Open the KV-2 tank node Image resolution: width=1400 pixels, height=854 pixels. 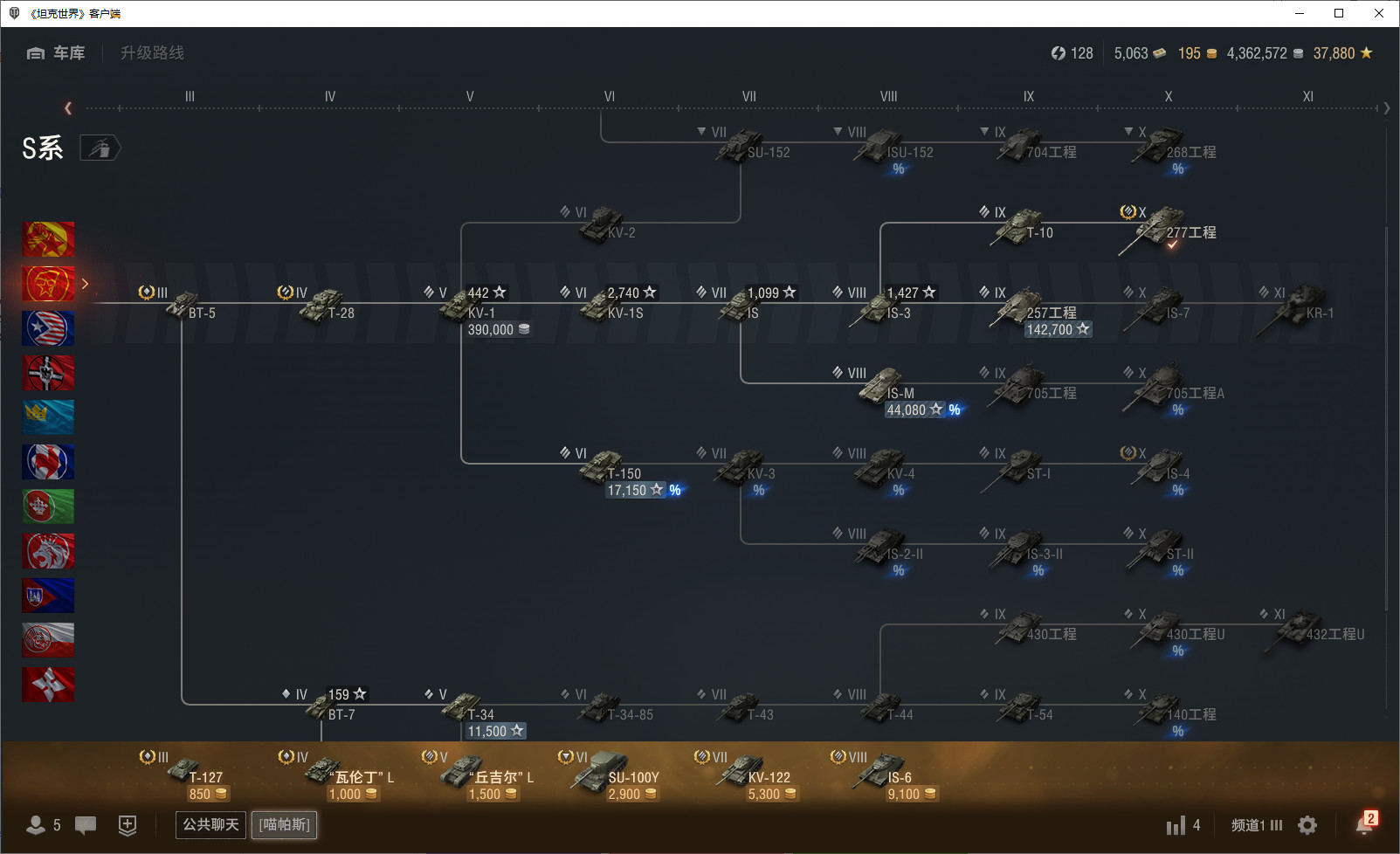599,224
